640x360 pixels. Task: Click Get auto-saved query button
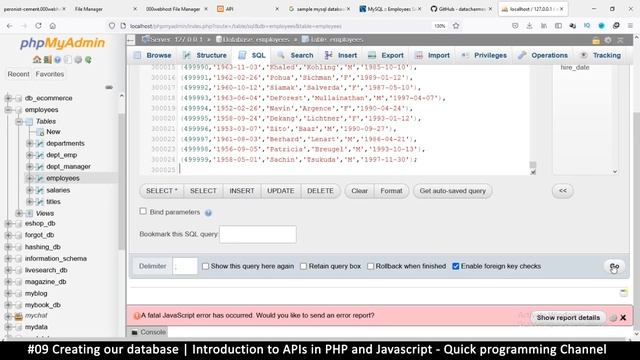point(453,191)
